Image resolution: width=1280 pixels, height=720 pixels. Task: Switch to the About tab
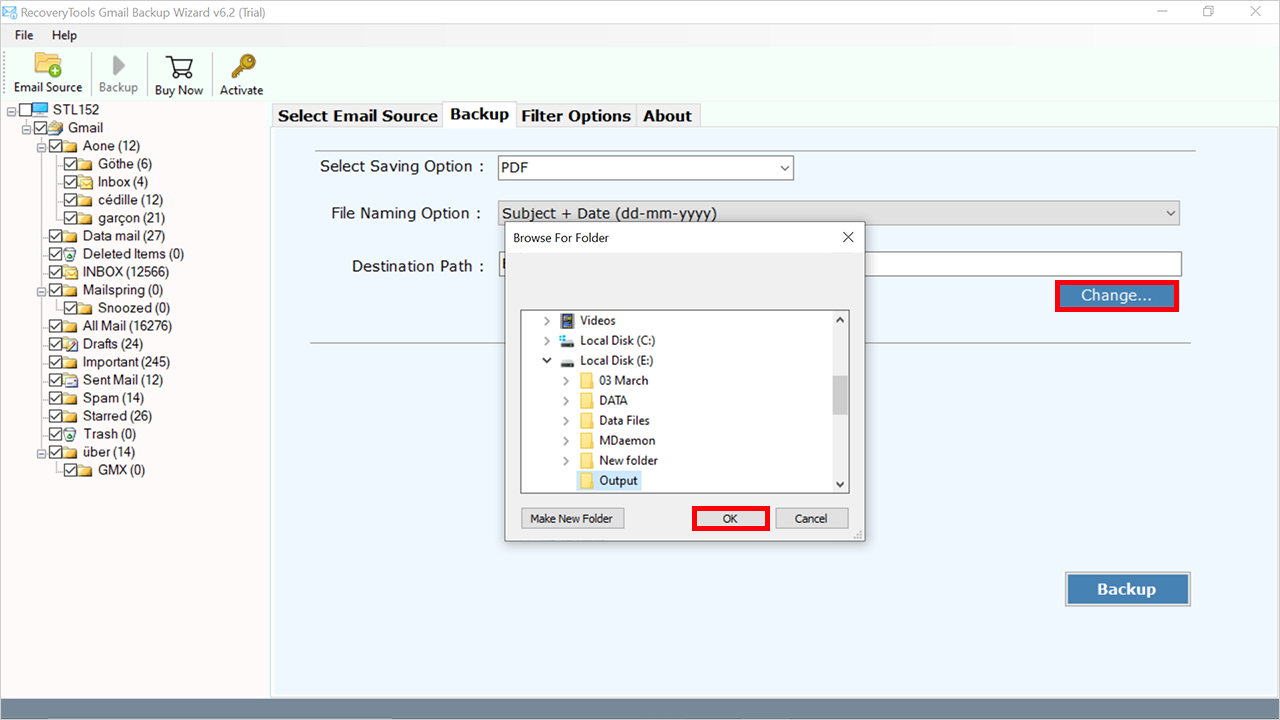pos(668,116)
